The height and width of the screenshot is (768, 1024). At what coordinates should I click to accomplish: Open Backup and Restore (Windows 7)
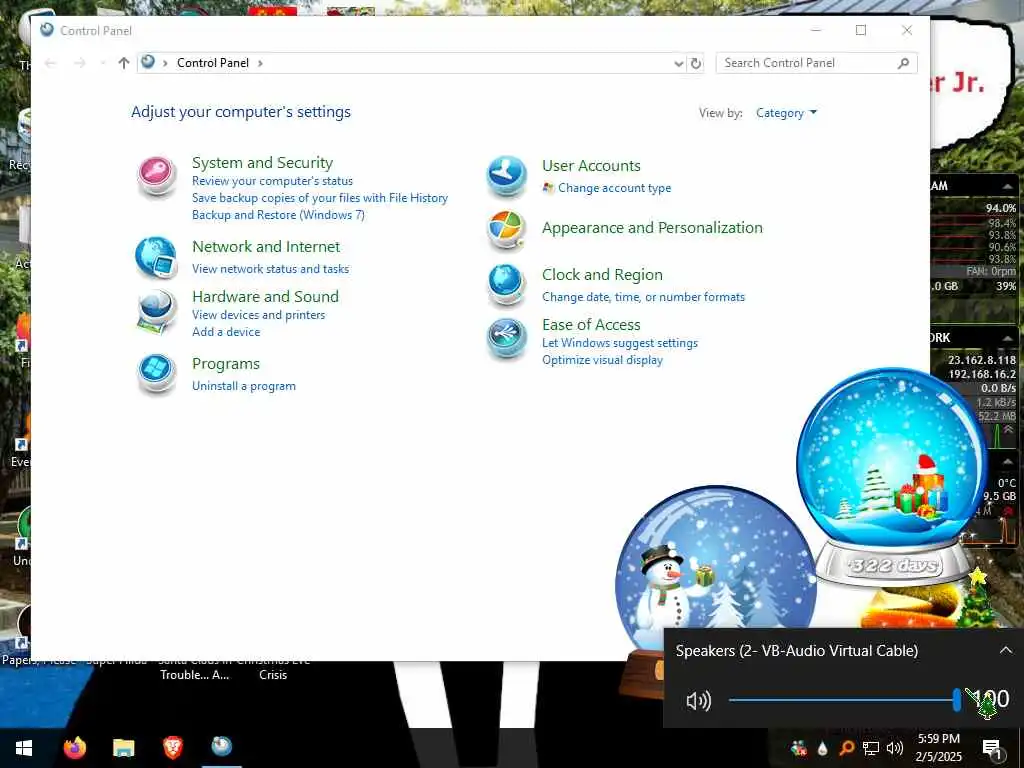pos(278,215)
